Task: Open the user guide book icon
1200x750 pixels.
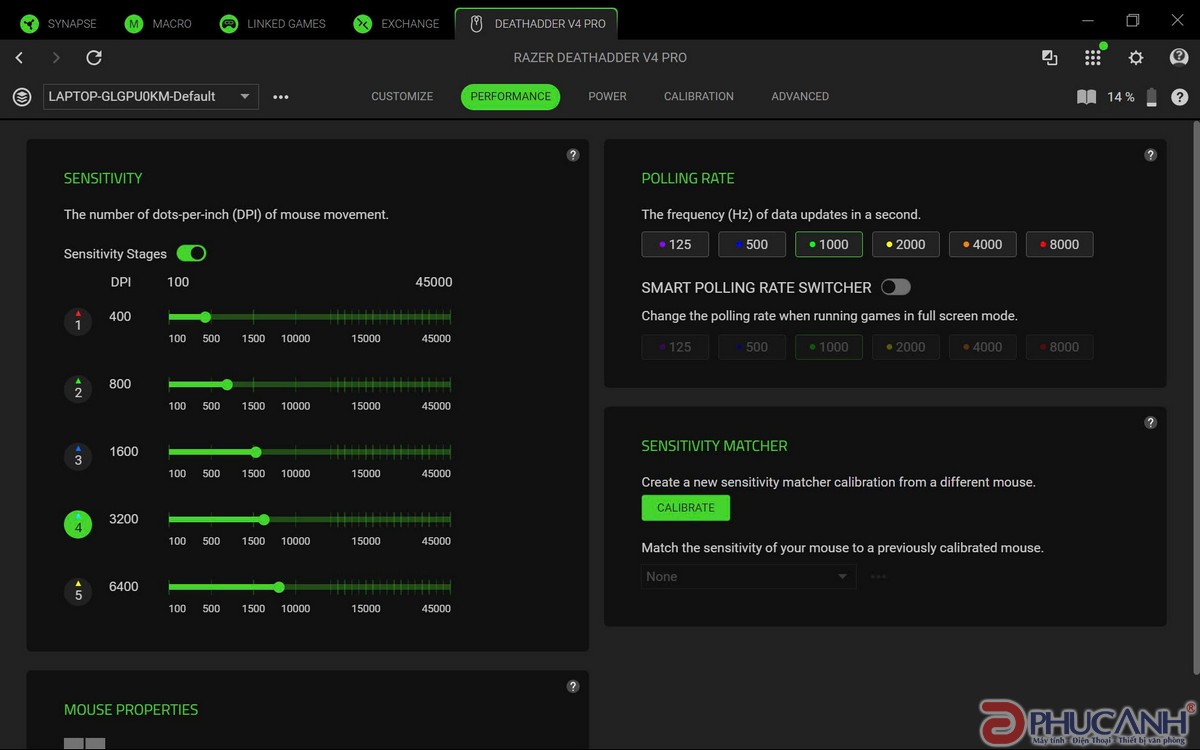Action: [1087, 97]
